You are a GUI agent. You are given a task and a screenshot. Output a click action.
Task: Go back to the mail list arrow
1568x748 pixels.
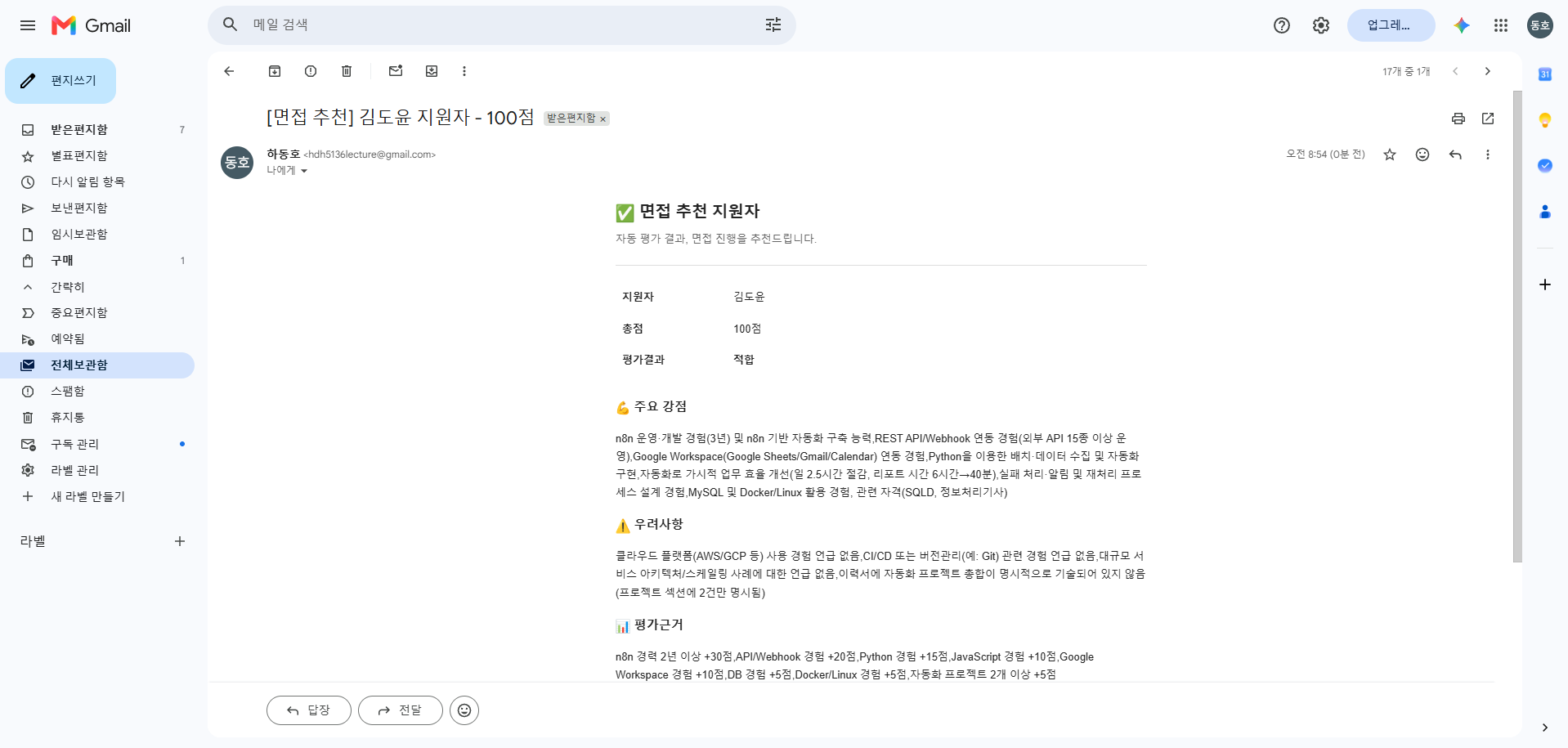229,71
